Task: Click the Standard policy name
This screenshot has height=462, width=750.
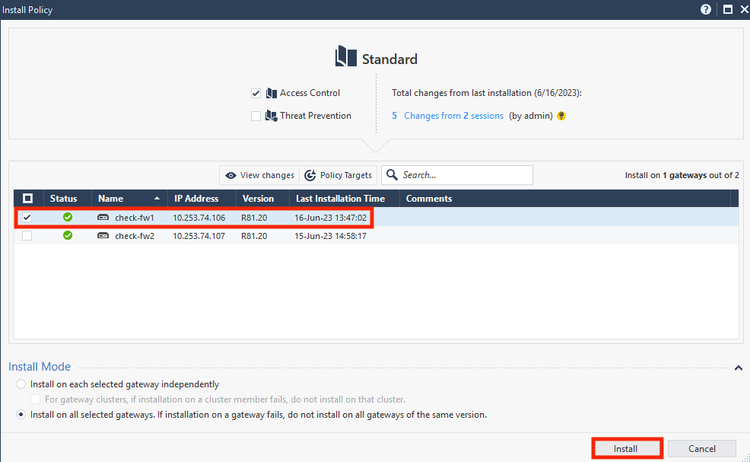Action: click(x=389, y=59)
